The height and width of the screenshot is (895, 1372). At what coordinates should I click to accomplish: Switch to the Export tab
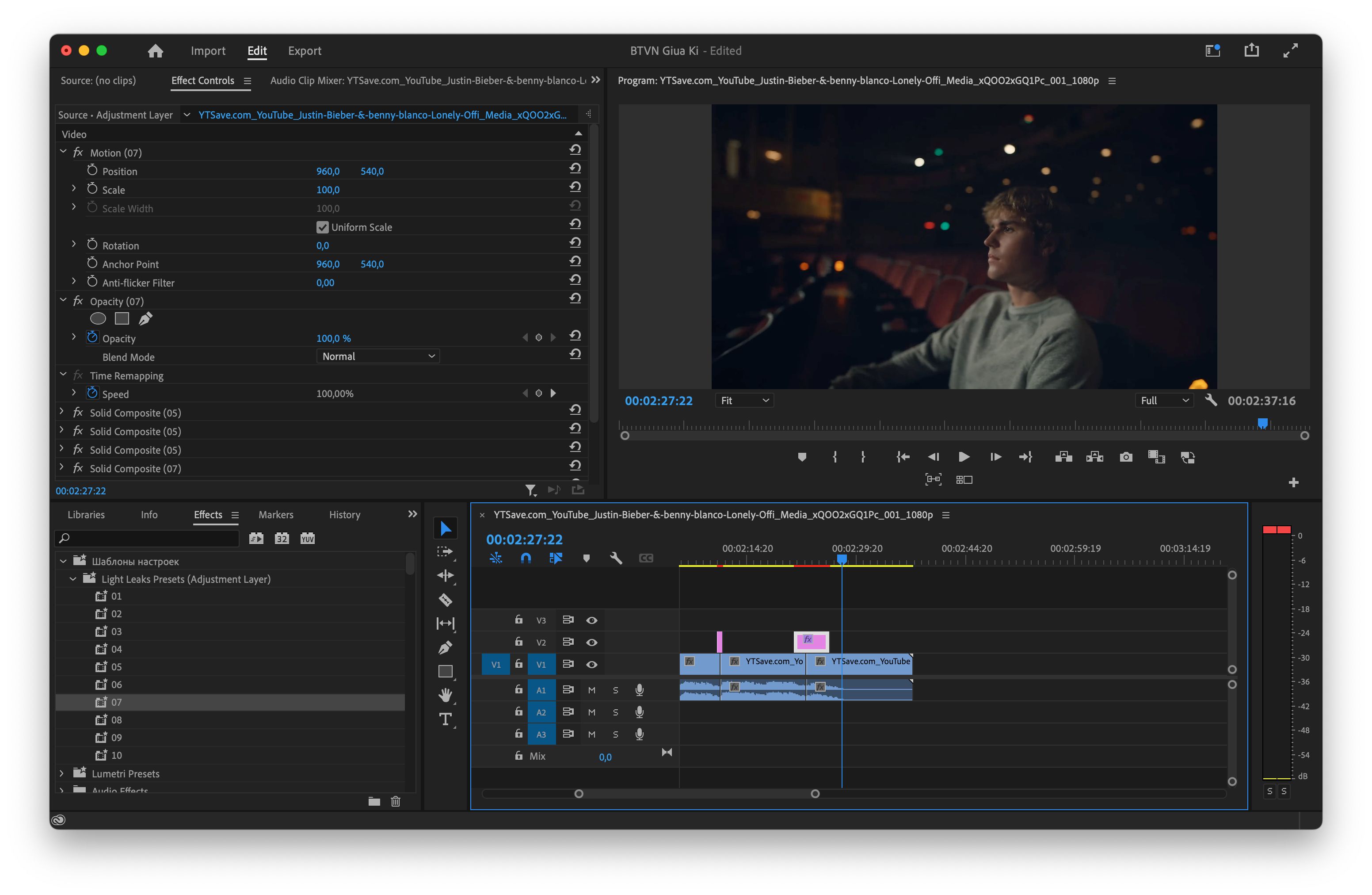click(x=305, y=51)
